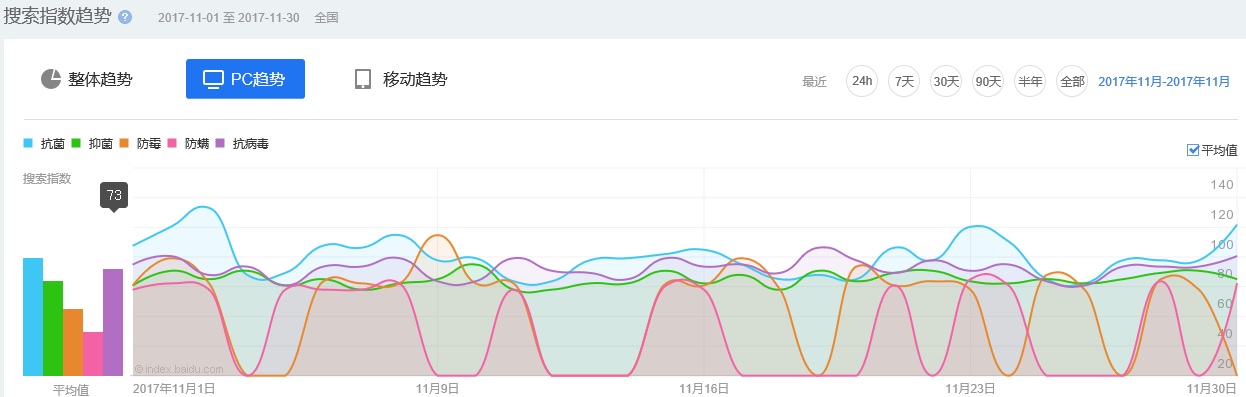
Task: Toggle the 抗菌 blue legend marker
Action: [x=27, y=144]
